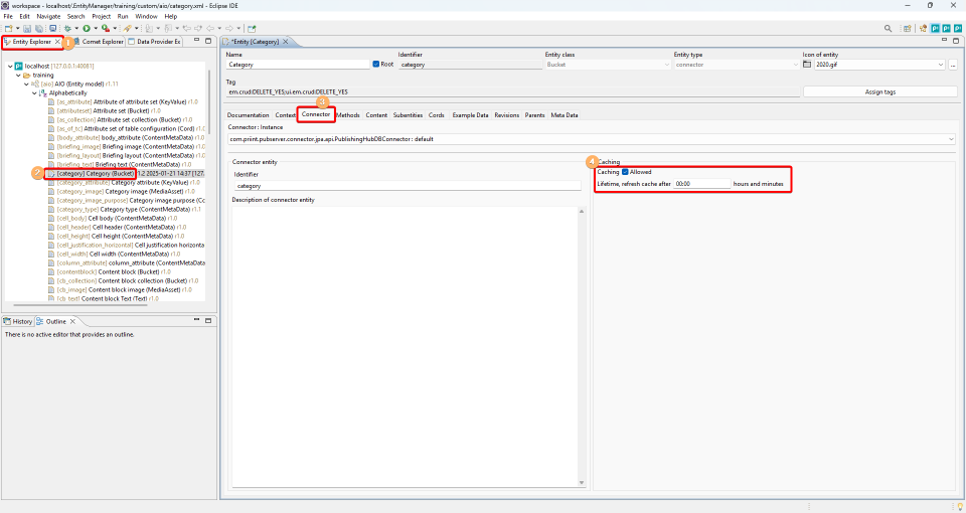
Task: Minimize the Entity Explorer panel
Action: coord(197,41)
